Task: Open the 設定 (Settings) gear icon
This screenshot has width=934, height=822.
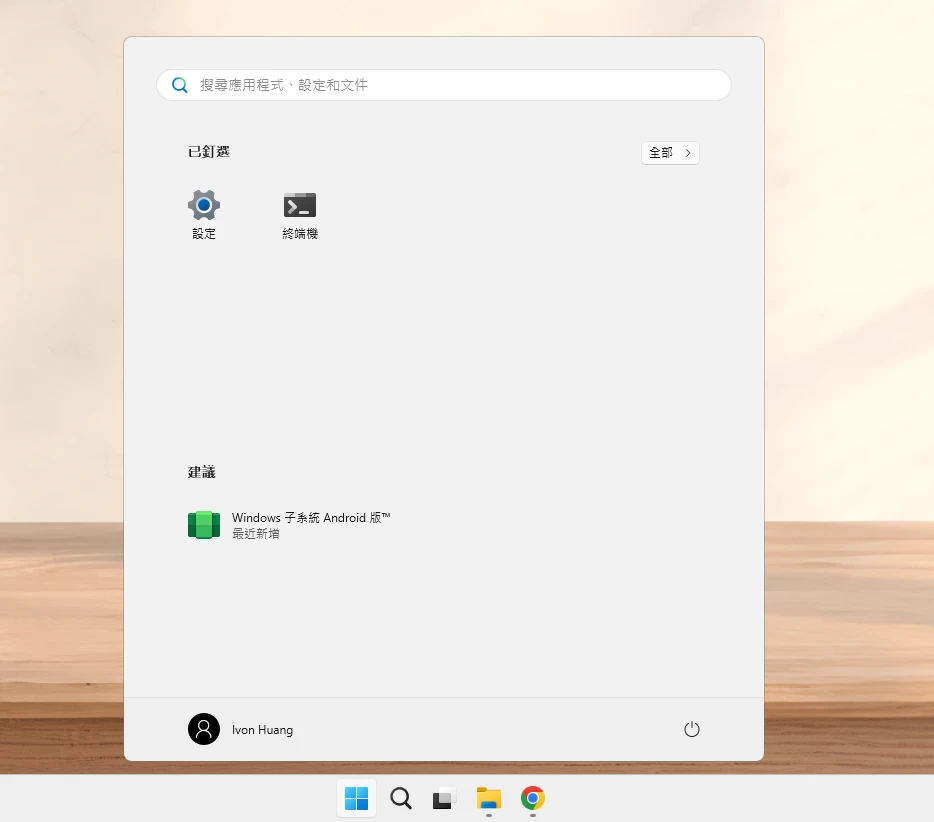Action: coord(204,206)
